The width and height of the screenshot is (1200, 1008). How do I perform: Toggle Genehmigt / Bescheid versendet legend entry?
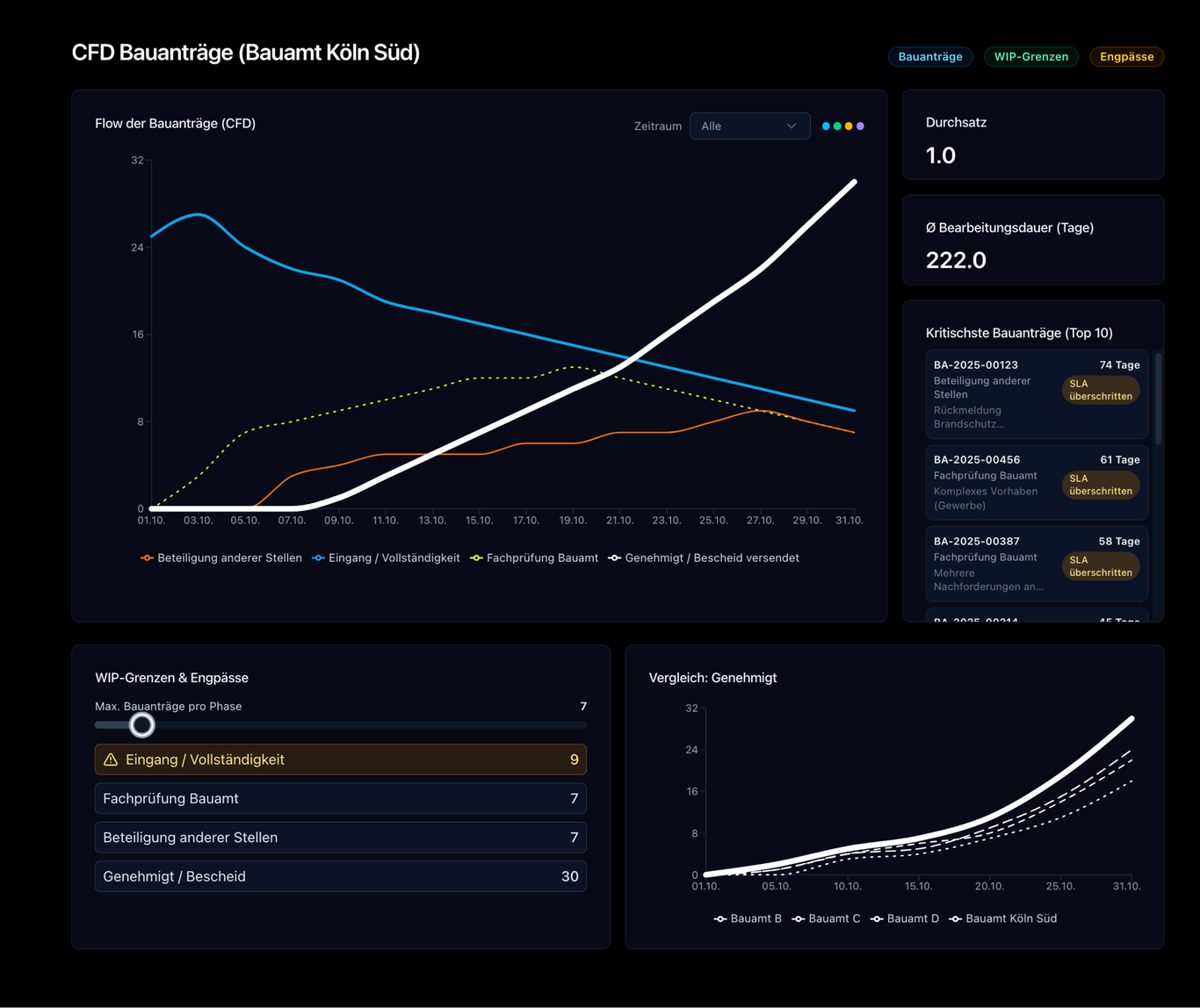coord(705,558)
